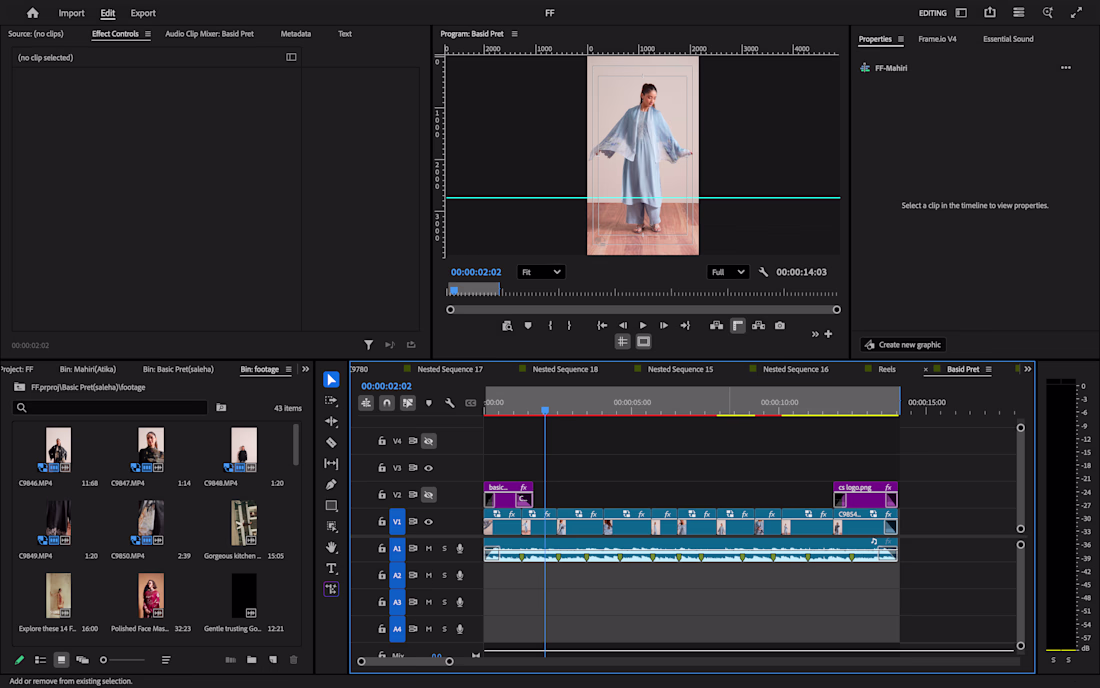Open Quick Export share icon
The height and width of the screenshot is (688, 1100).
[x=990, y=13]
